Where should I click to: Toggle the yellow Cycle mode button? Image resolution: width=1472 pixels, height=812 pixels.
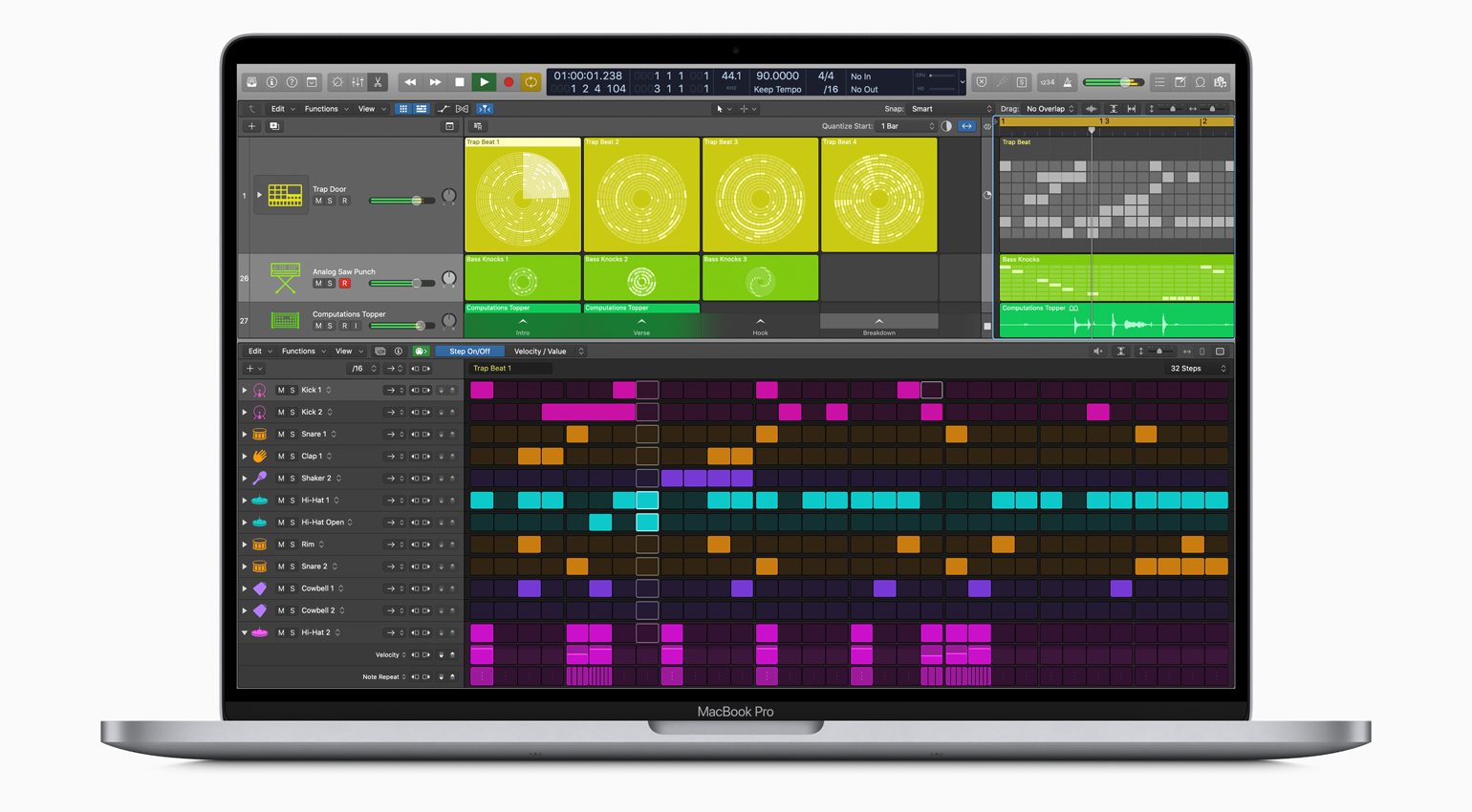pos(531,82)
